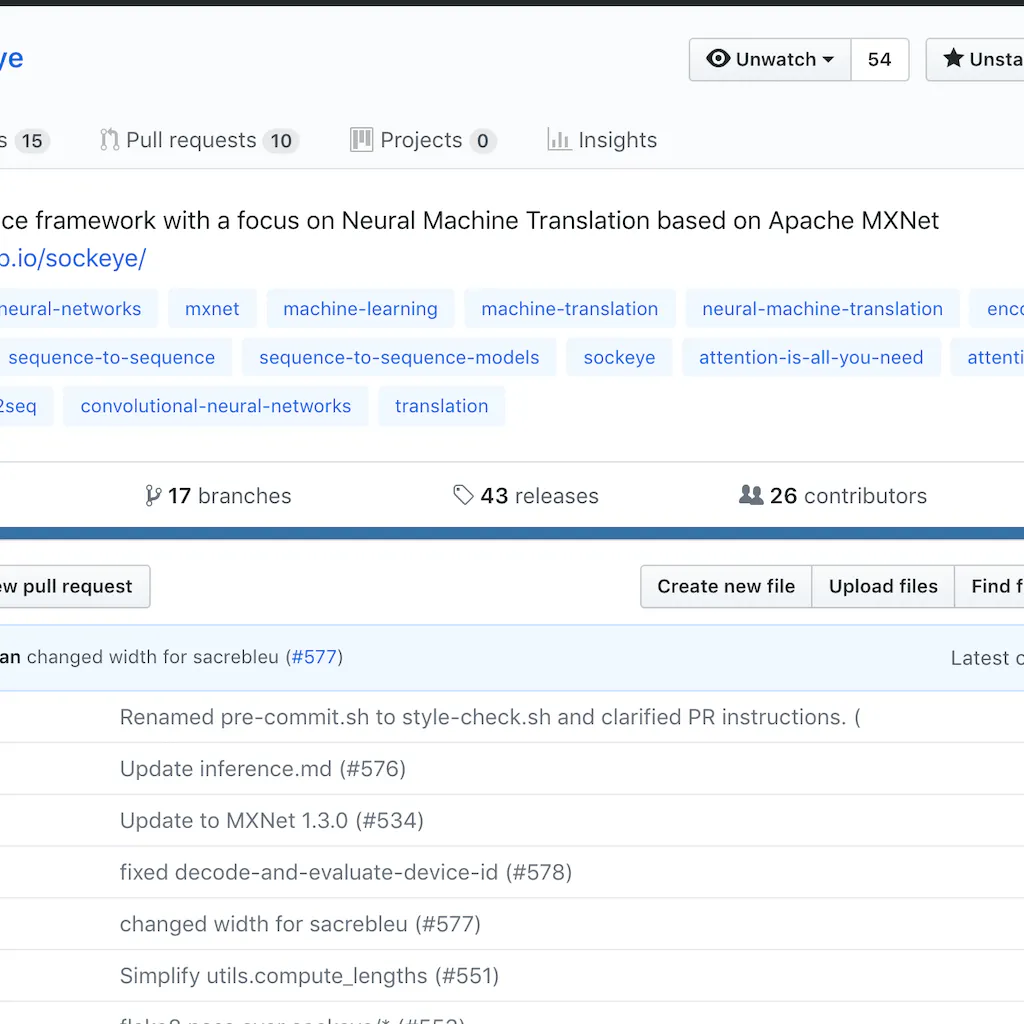Screen dimensions: 1024x1024
Task: Click the Insights bar graph icon
Action: tap(559, 140)
